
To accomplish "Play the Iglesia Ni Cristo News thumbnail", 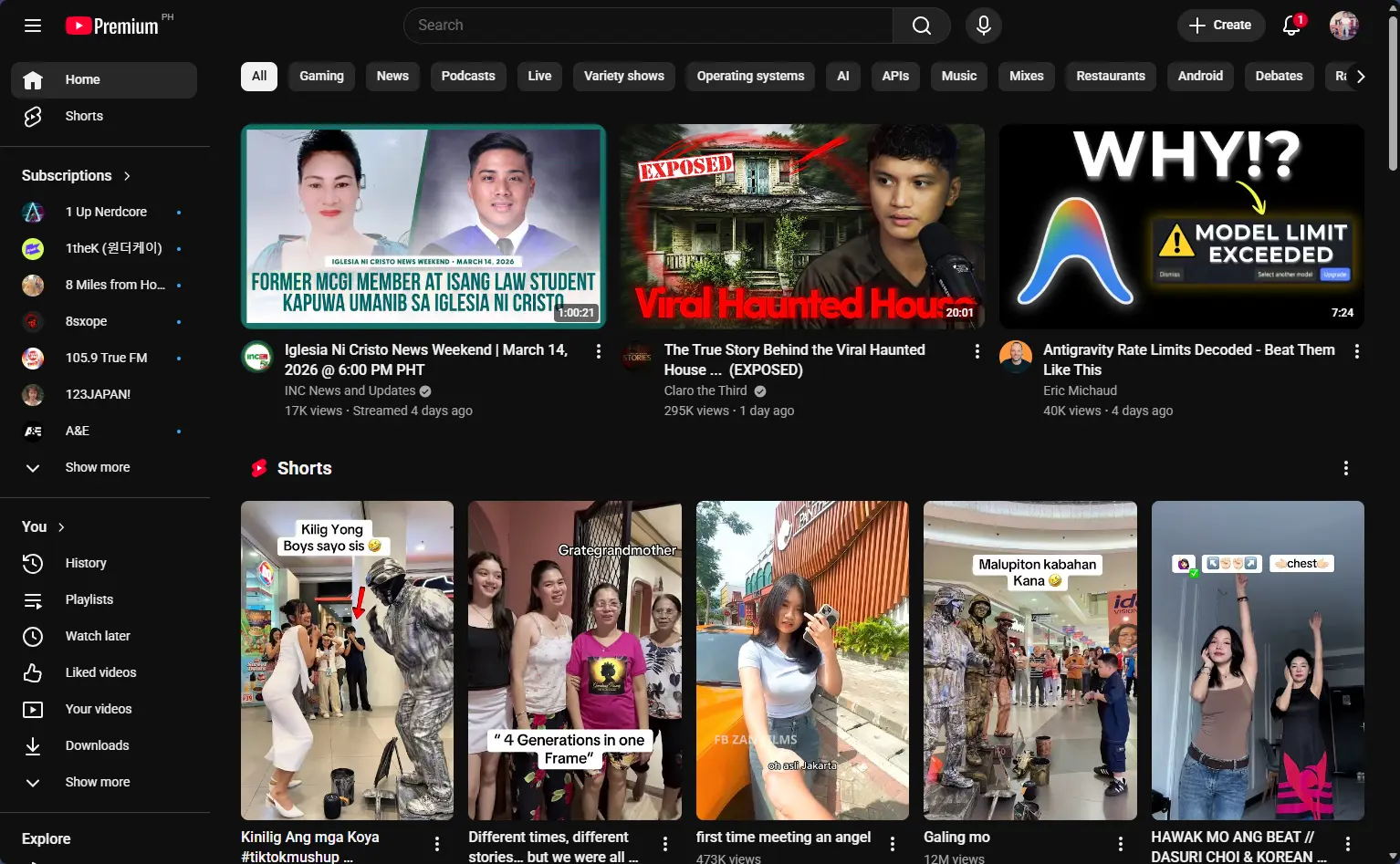I will tap(423, 226).
